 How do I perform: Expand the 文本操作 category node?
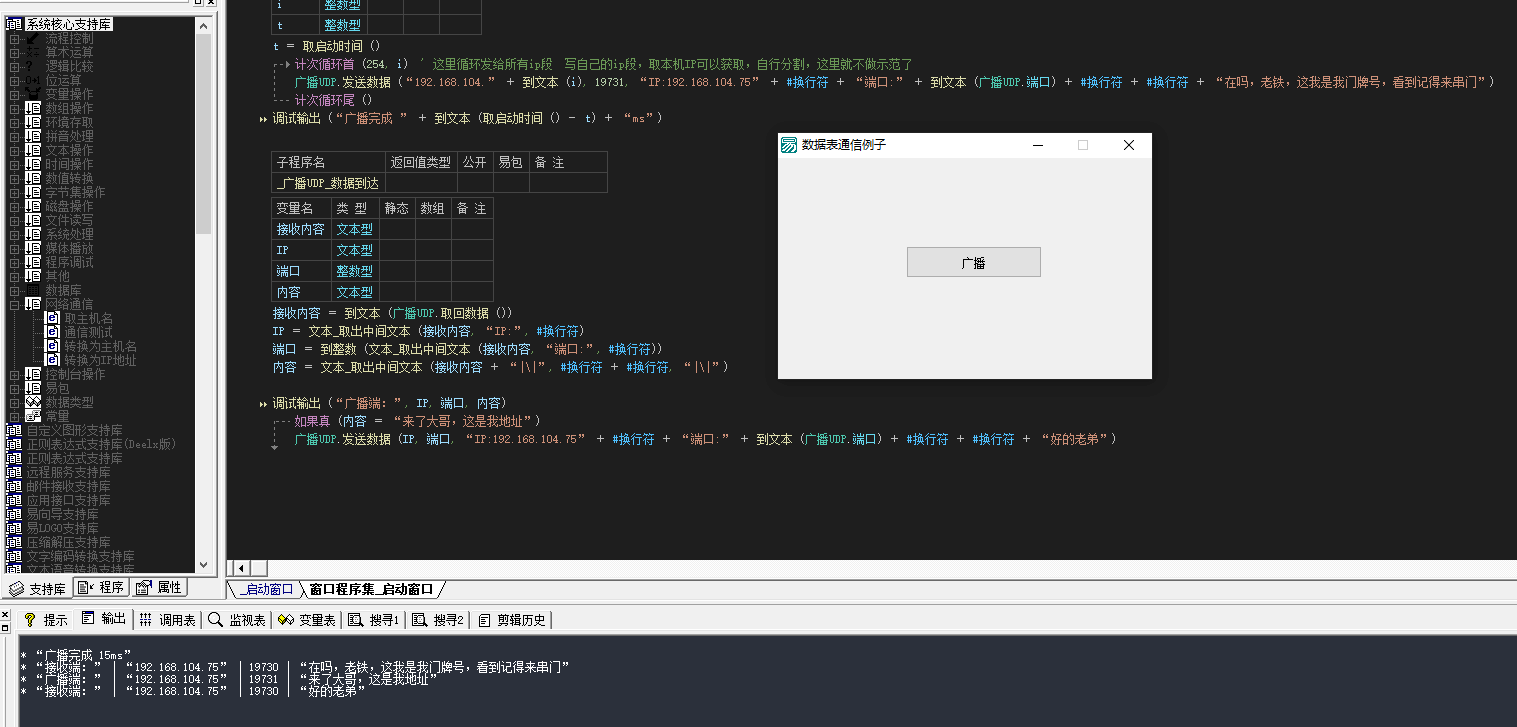click(x=15, y=150)
